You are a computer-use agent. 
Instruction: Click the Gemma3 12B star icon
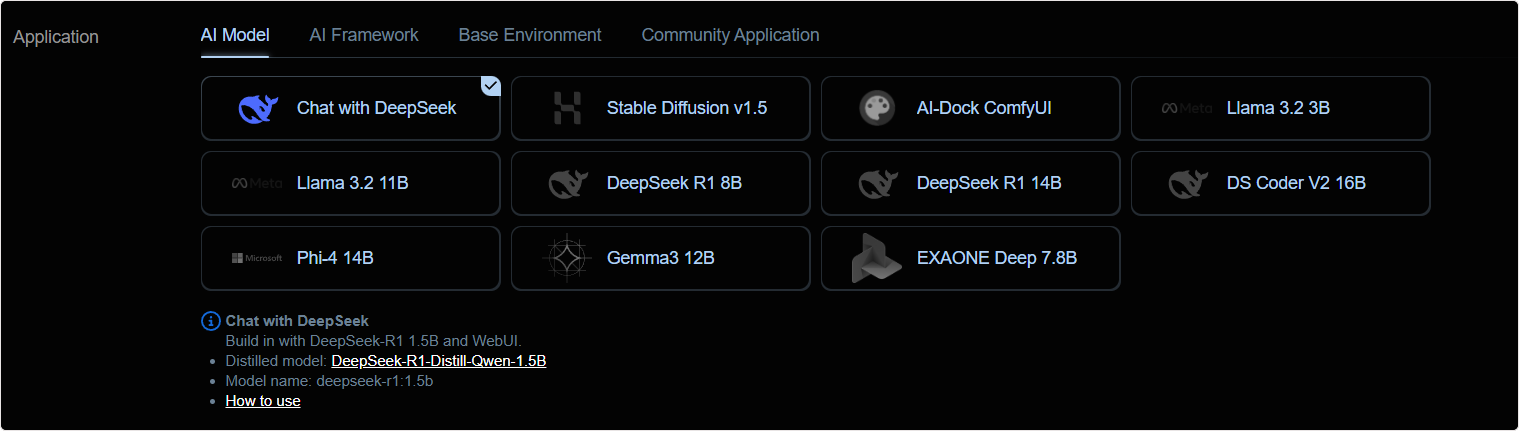(x=567, y=258)
